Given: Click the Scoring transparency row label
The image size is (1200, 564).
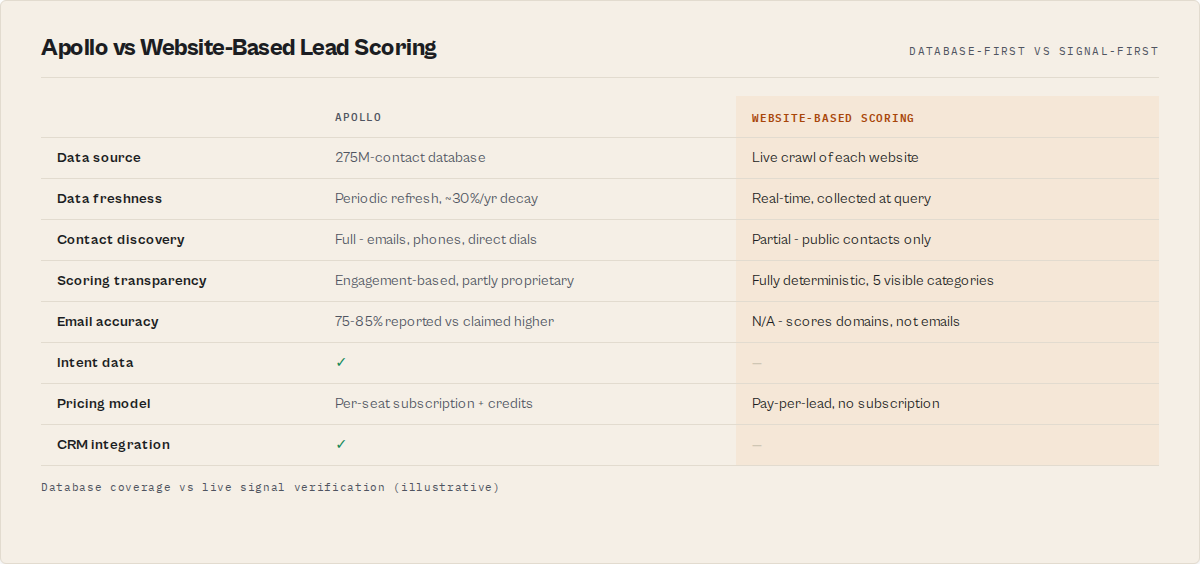Looking at the screenshot, I should pos(132,280).
